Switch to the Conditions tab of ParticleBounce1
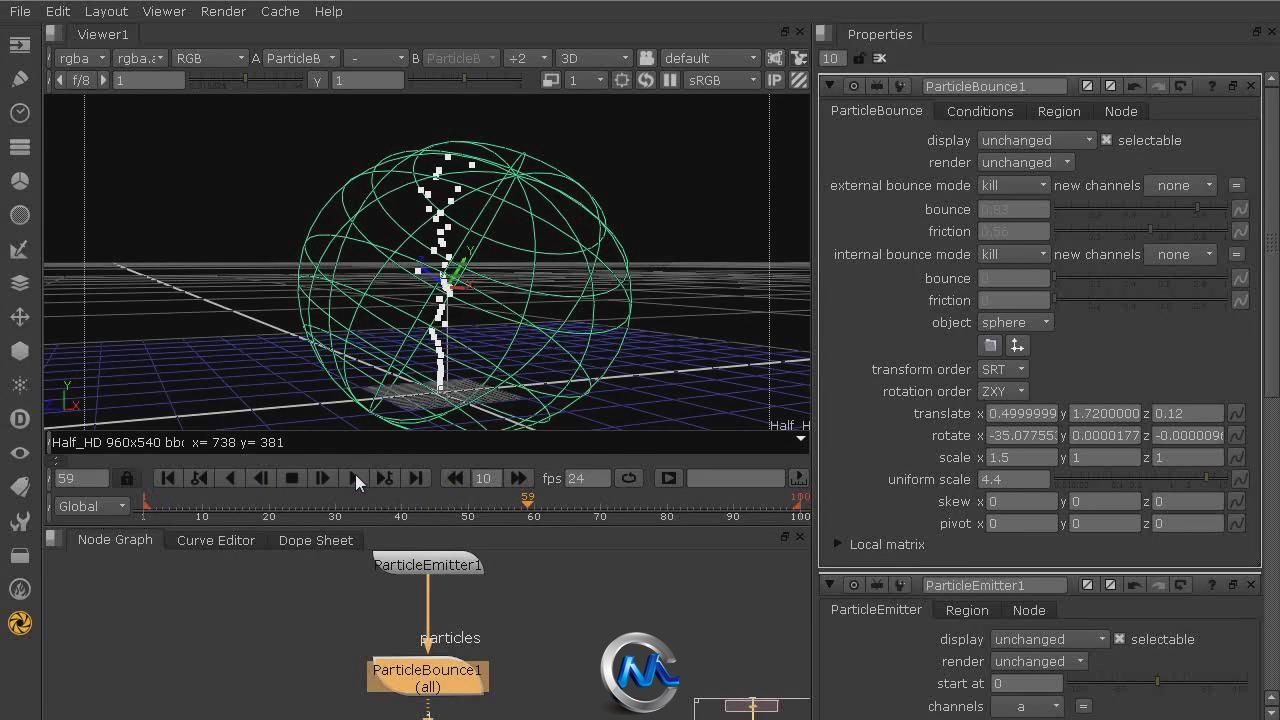This screenshot has height=720, width=1280. (x=980, y=111)
